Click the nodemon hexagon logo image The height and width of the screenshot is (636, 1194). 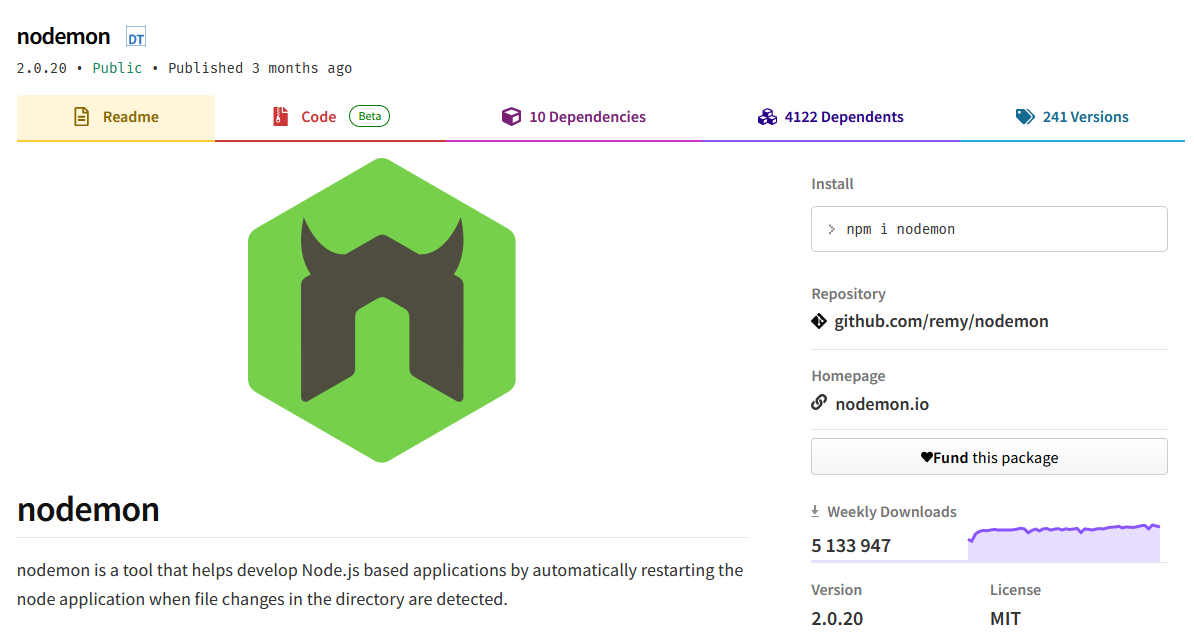click(382, 310)
